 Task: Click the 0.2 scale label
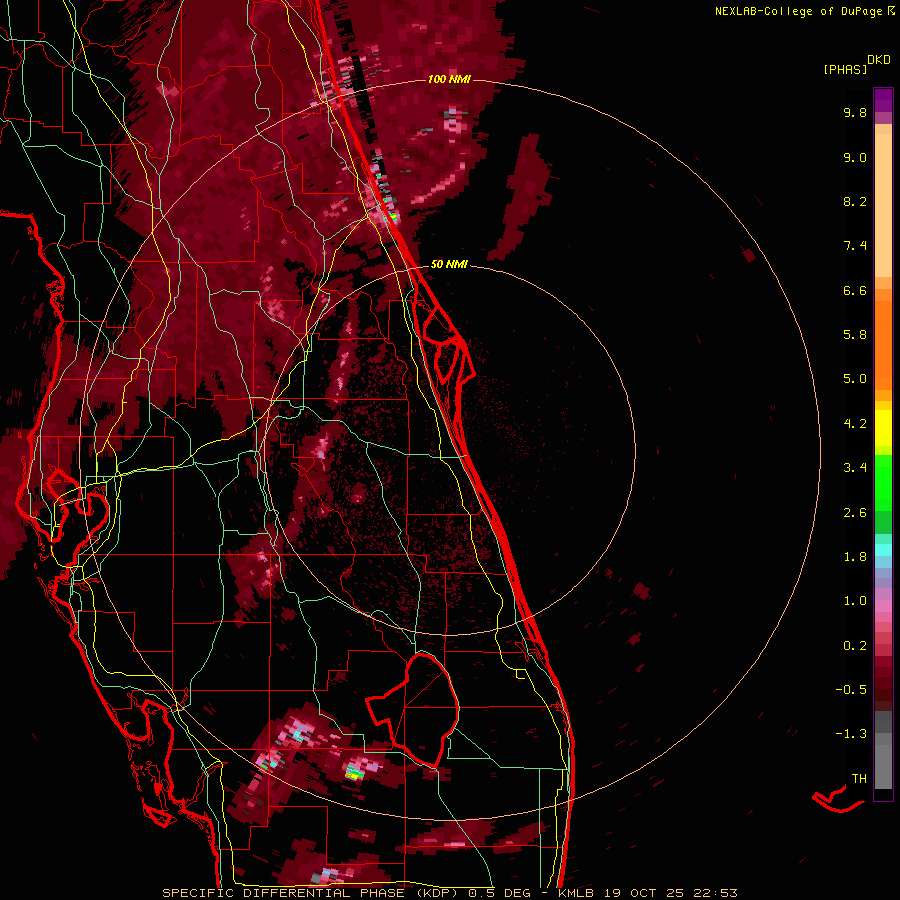(855, 646)
